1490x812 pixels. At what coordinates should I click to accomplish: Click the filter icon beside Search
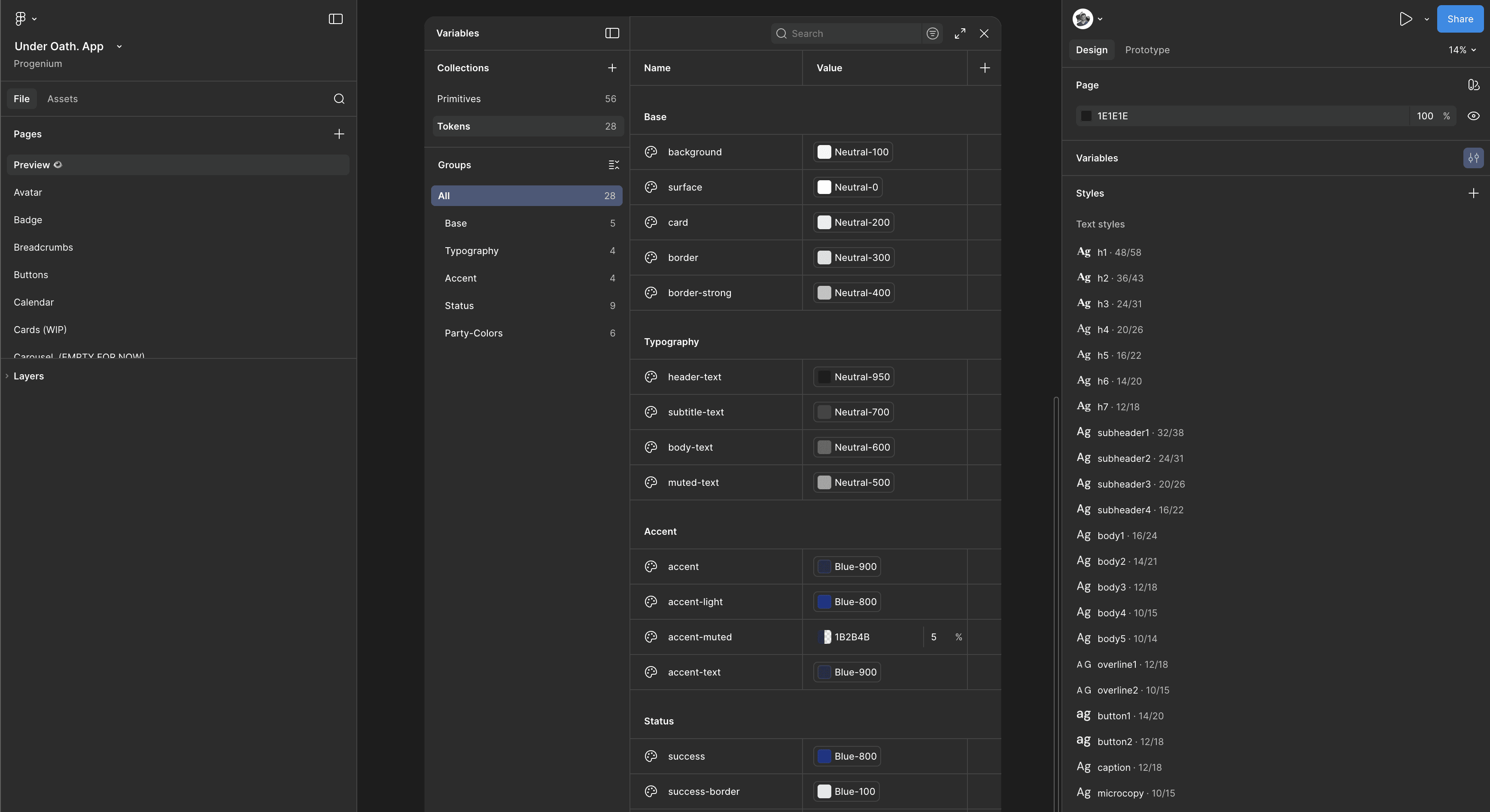pyautogui.click(x=932, y=33)
